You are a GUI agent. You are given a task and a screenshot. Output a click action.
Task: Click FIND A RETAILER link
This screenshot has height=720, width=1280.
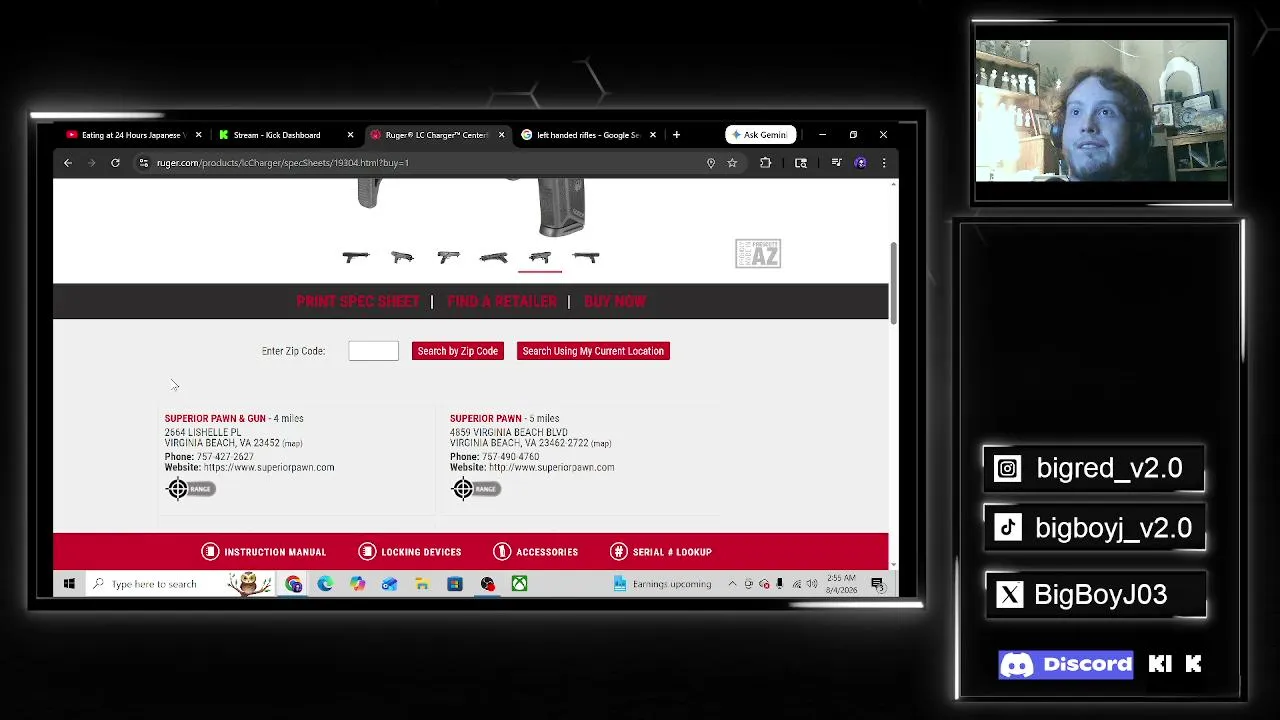(502, 301)
